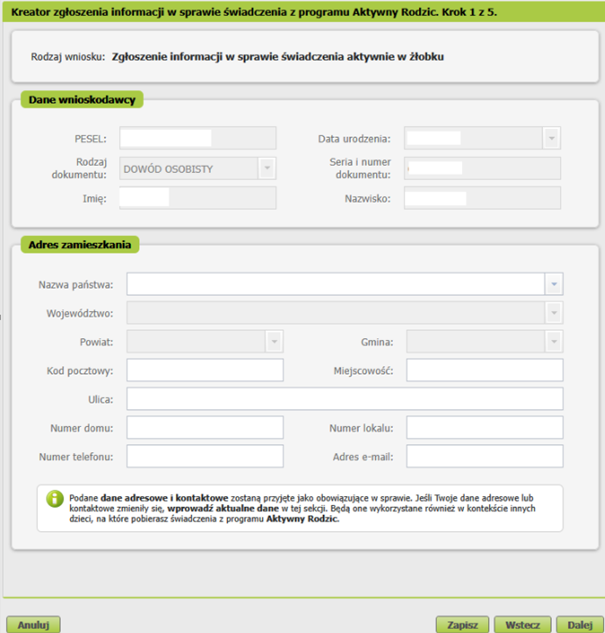Viewport: 605px width, 633px height.
Task: Click the bold text 'wprowadź aktualne dane'
Action: [x=223, y=508]
